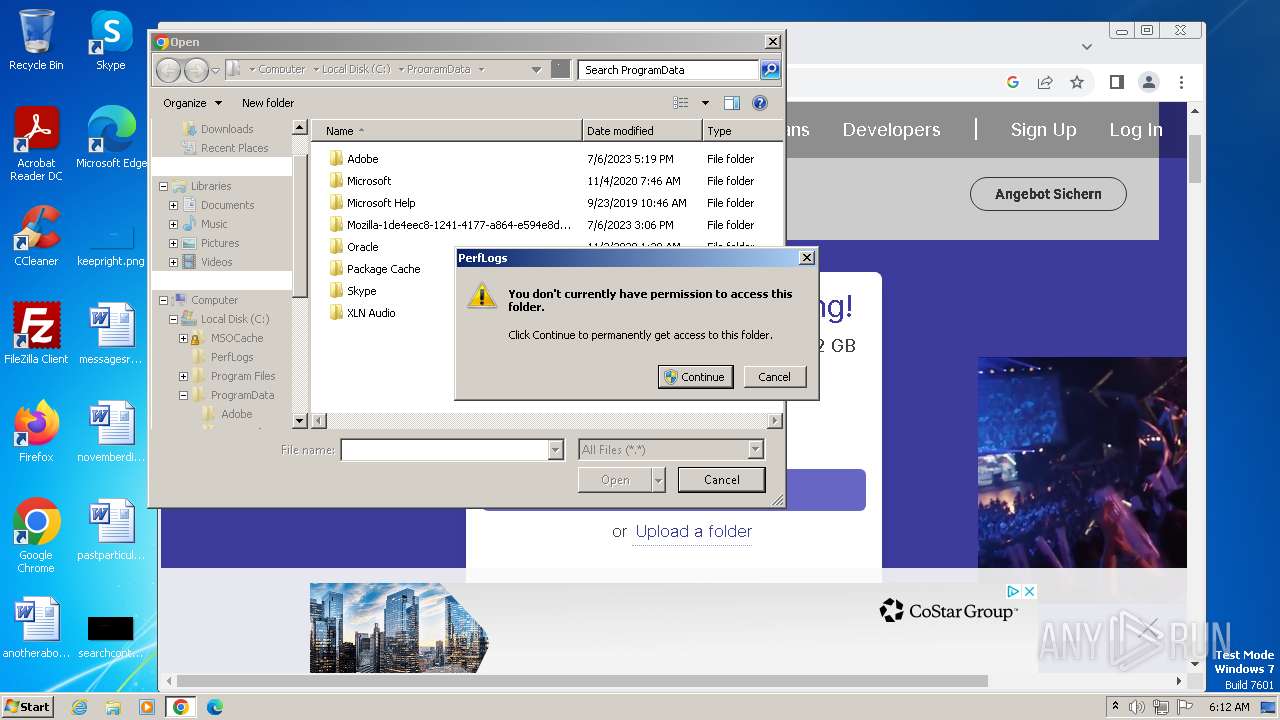This screenshot has height=720, width=1280.
Task: Expand the Pictures library node
Action: [173, 243]
